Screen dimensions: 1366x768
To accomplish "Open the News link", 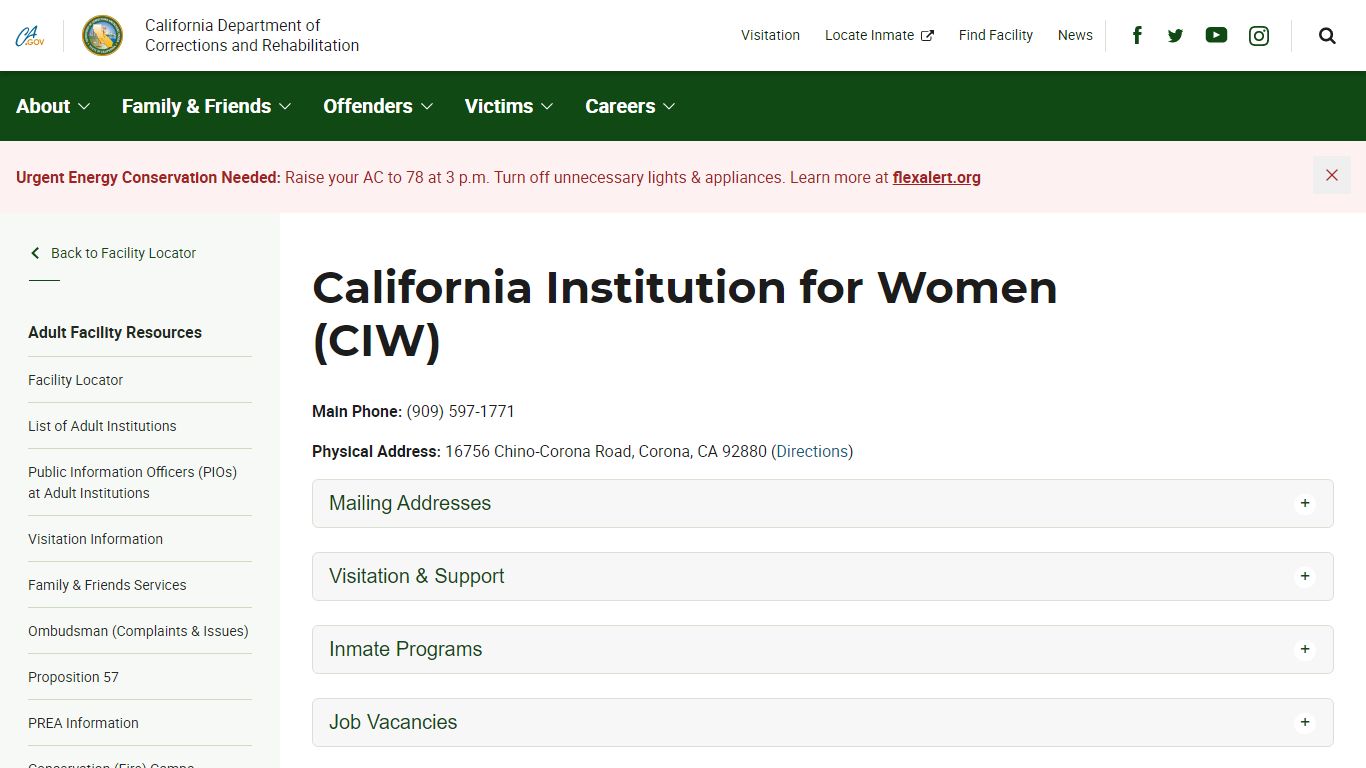I will [x=1075, y=35].
